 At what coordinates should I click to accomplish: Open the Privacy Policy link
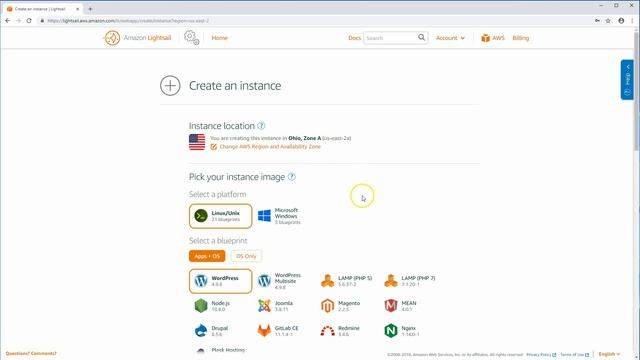point(541,354)
